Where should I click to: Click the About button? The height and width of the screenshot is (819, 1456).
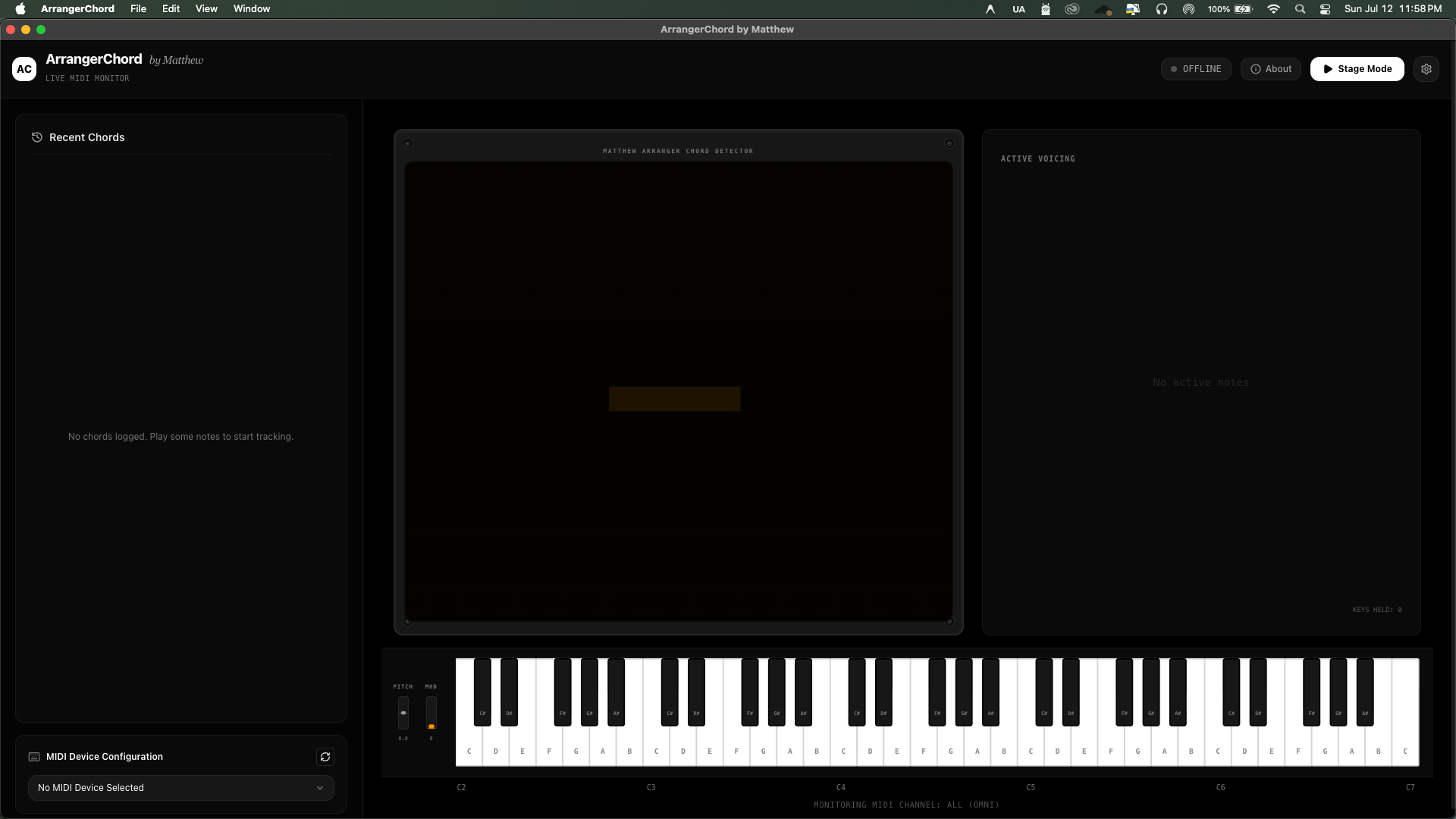[1271, 69]
